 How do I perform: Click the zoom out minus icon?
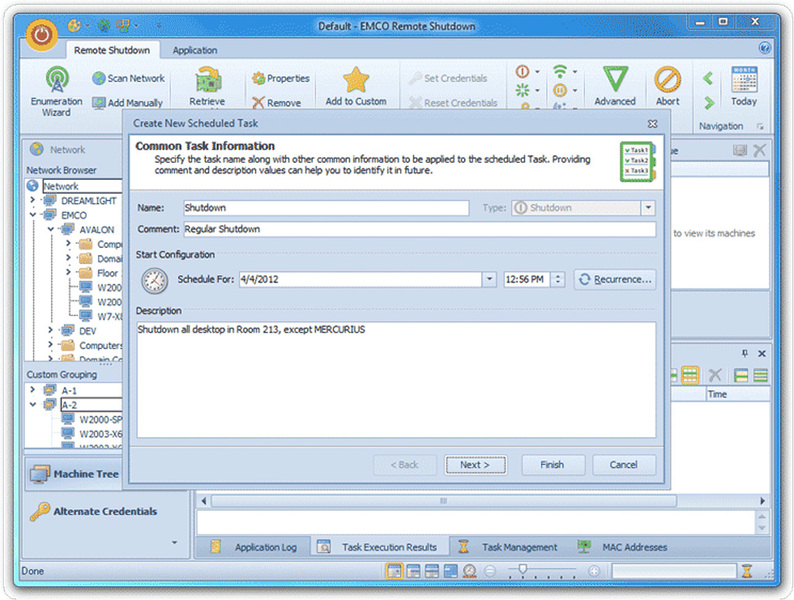(490, 571)
